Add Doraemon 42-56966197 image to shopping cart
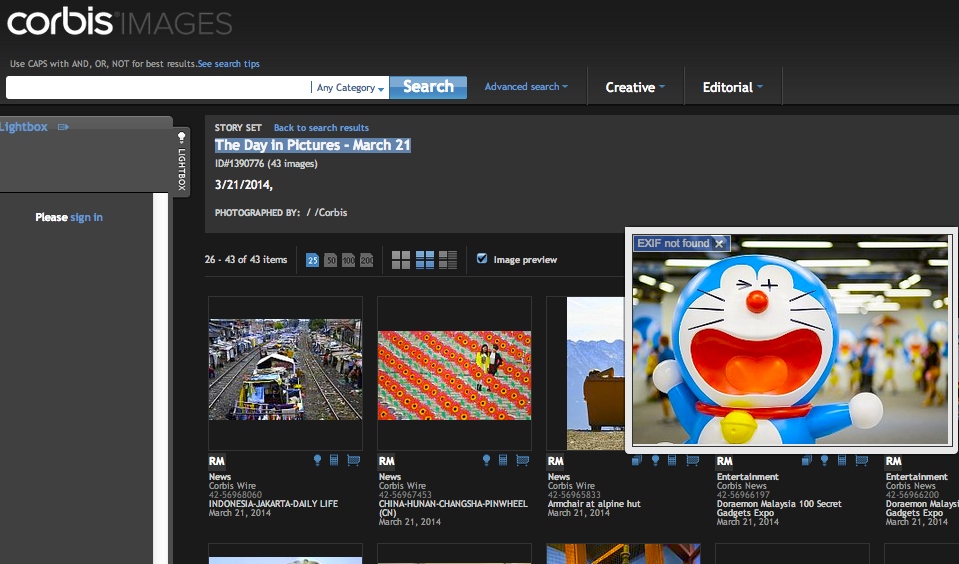959x564 pixels. click(861, 460)
